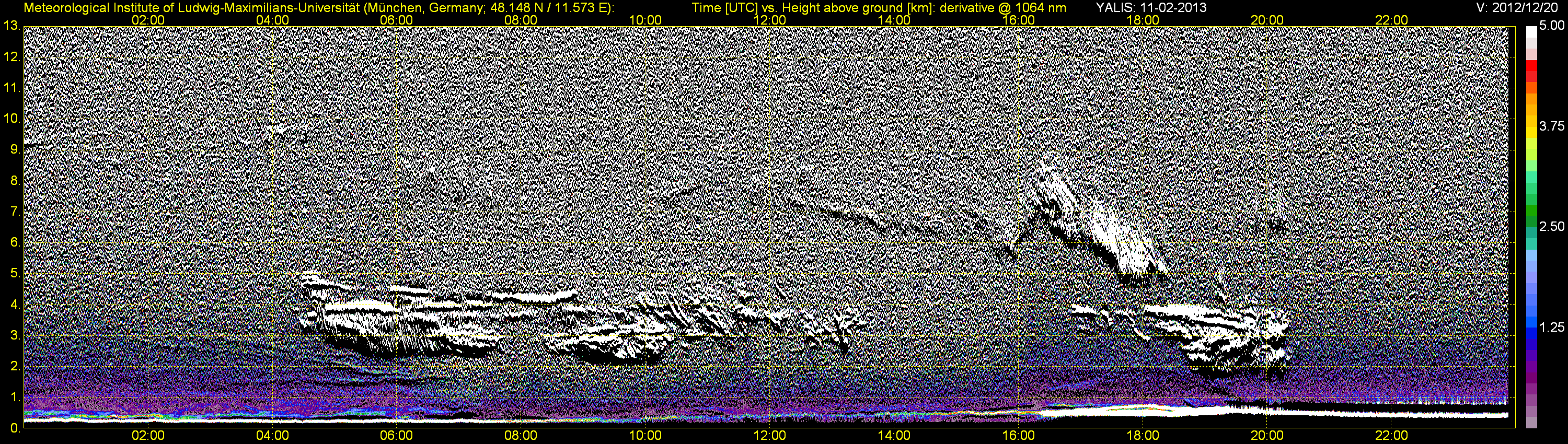The height and width of the screenshot is (444, 1568).
Task: Click the 3.75 value on the color scale
Action: [1552, 126]
